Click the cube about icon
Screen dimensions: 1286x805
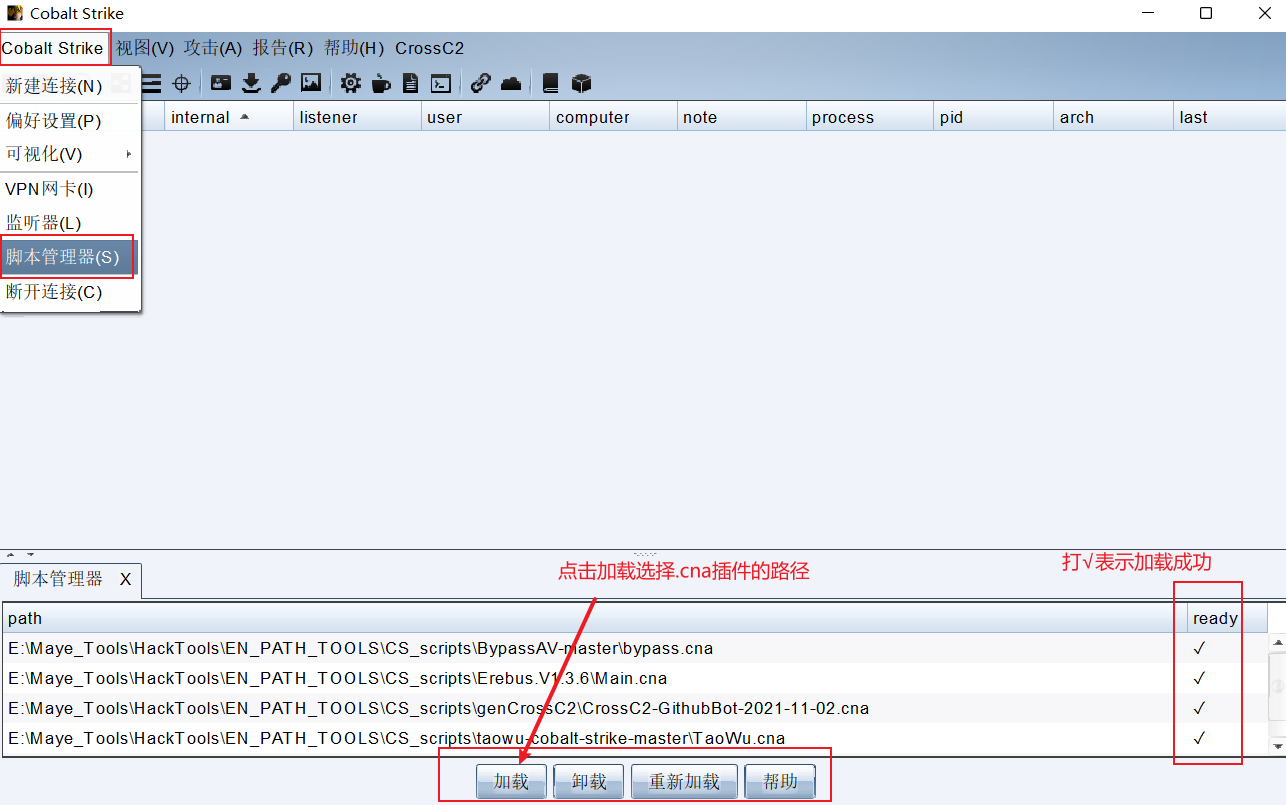point(582,84)
